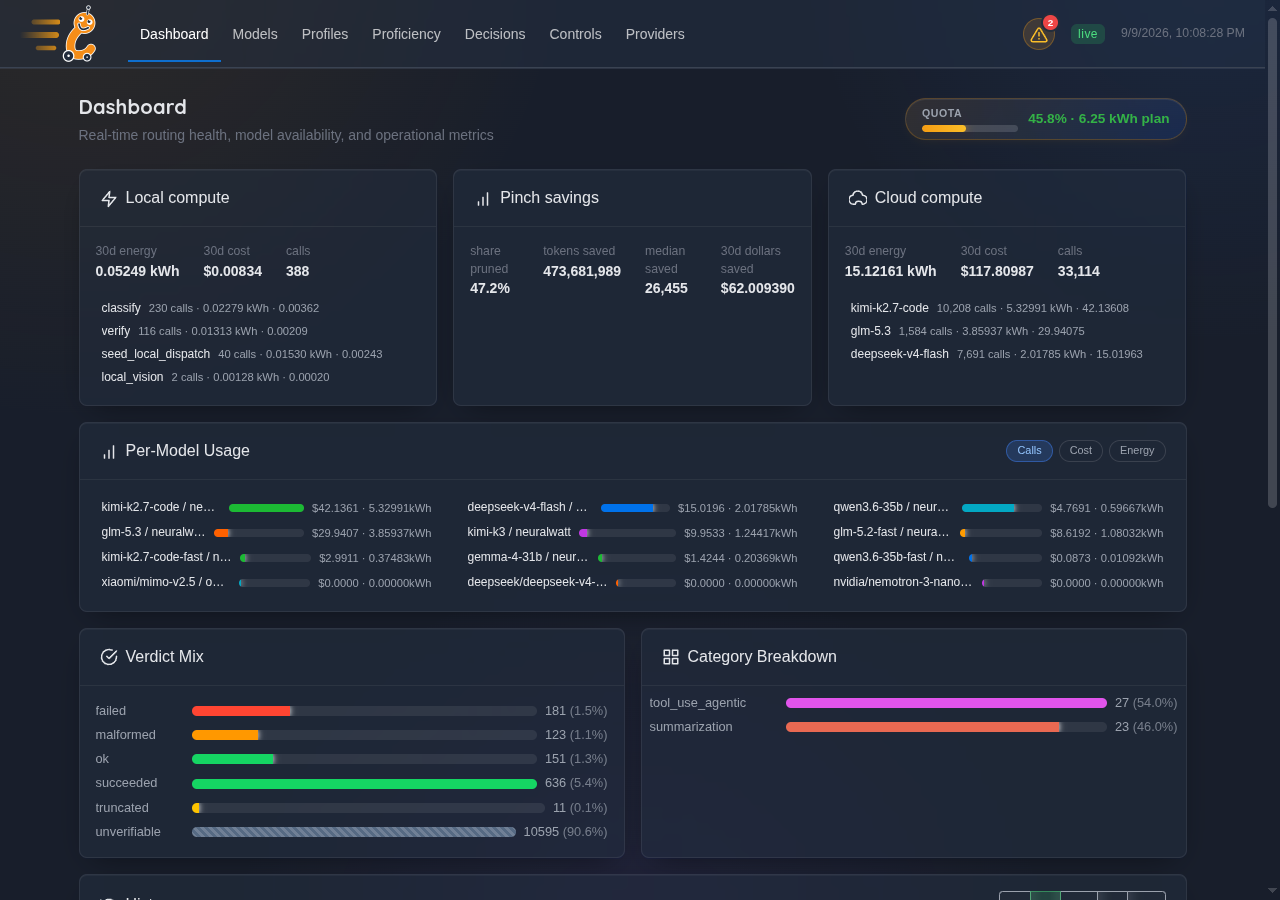This screenshot has width=1280, height=900.
Task: Click nvidia/nemotron-3-nano usage row
Action: [x=998, y=583]
